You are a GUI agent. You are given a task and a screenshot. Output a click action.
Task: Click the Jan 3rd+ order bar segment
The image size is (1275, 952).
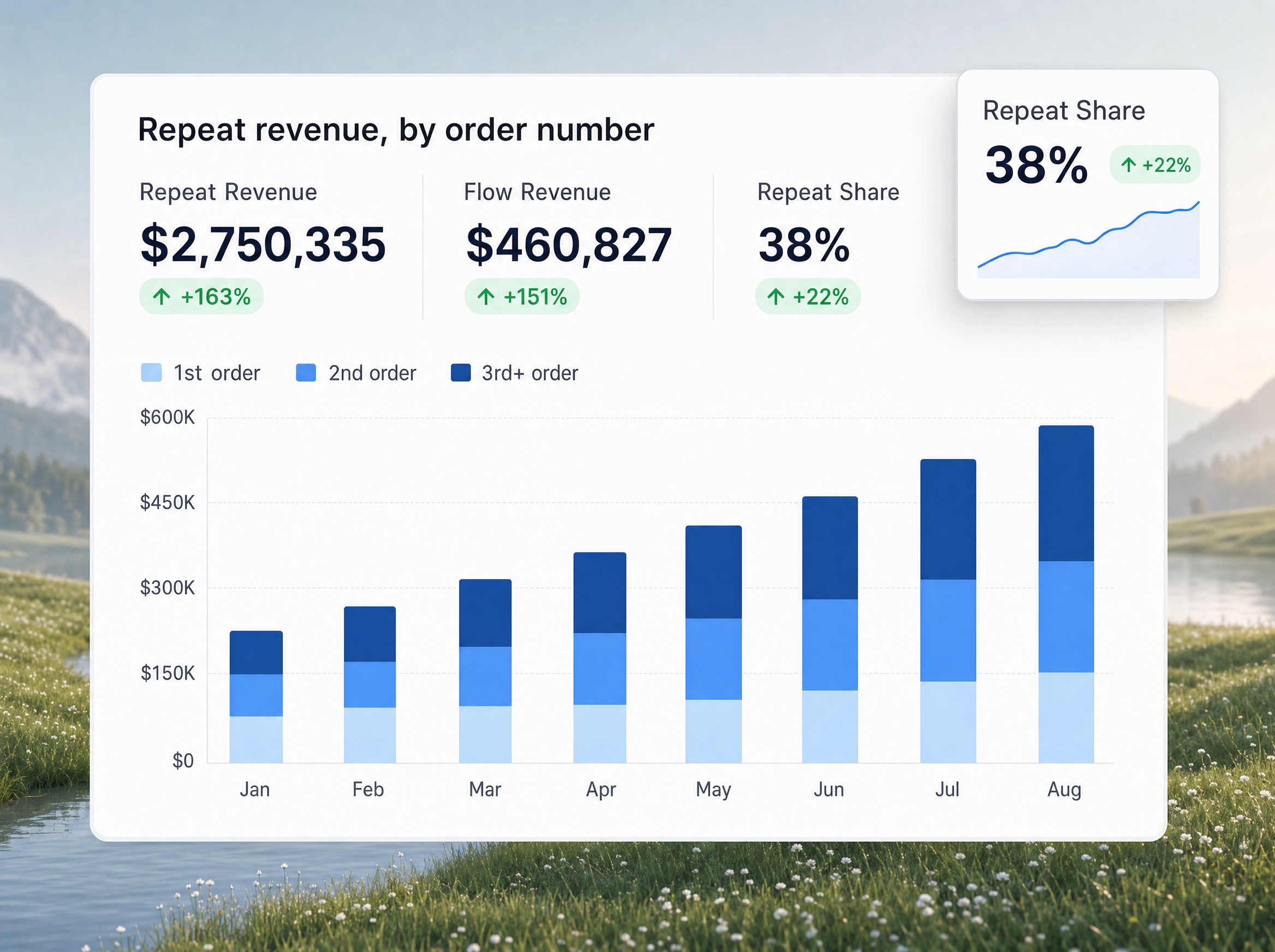pyautogui.click(x=256, y=652)
